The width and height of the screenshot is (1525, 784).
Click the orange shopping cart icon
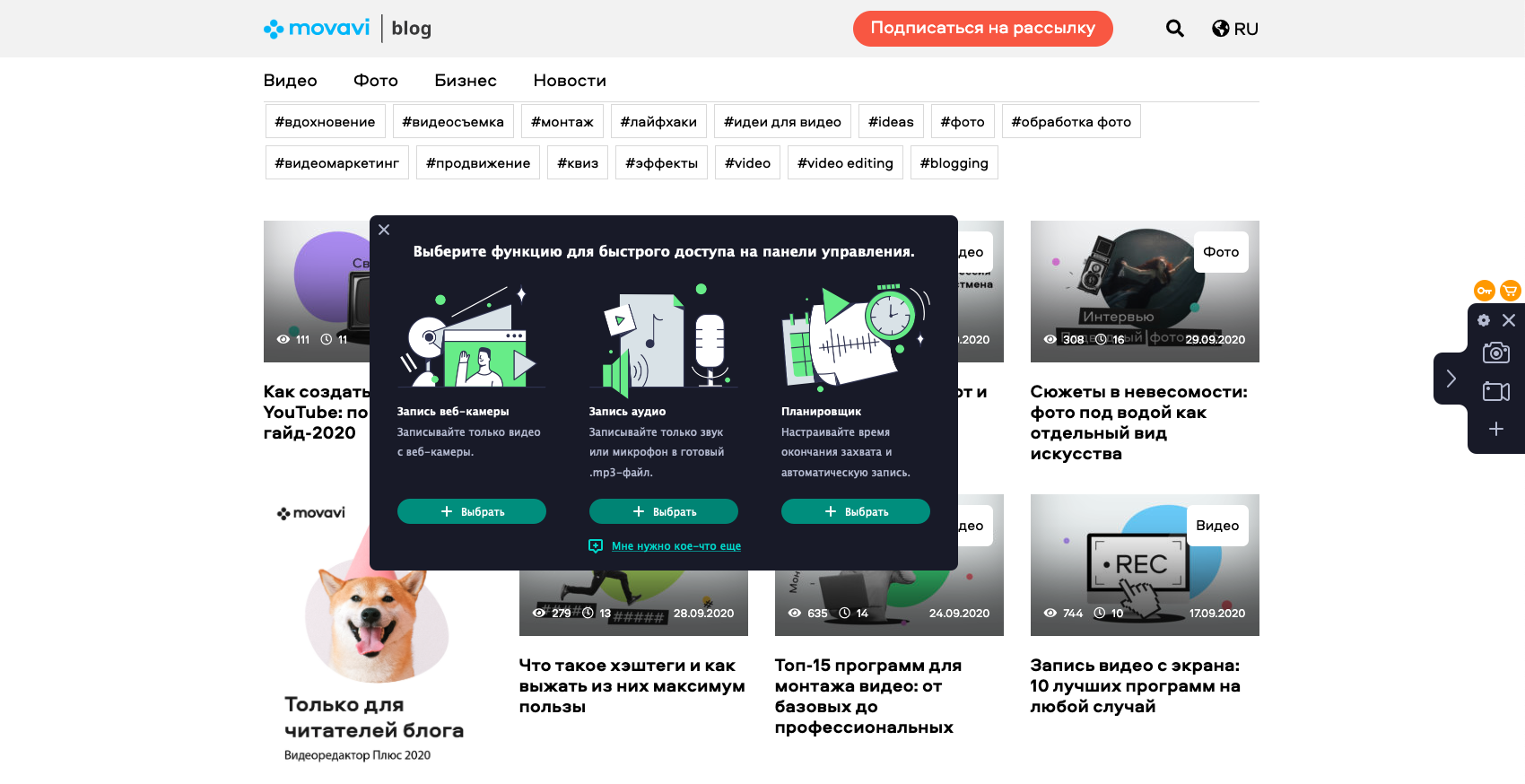(x=1511, y=290)
